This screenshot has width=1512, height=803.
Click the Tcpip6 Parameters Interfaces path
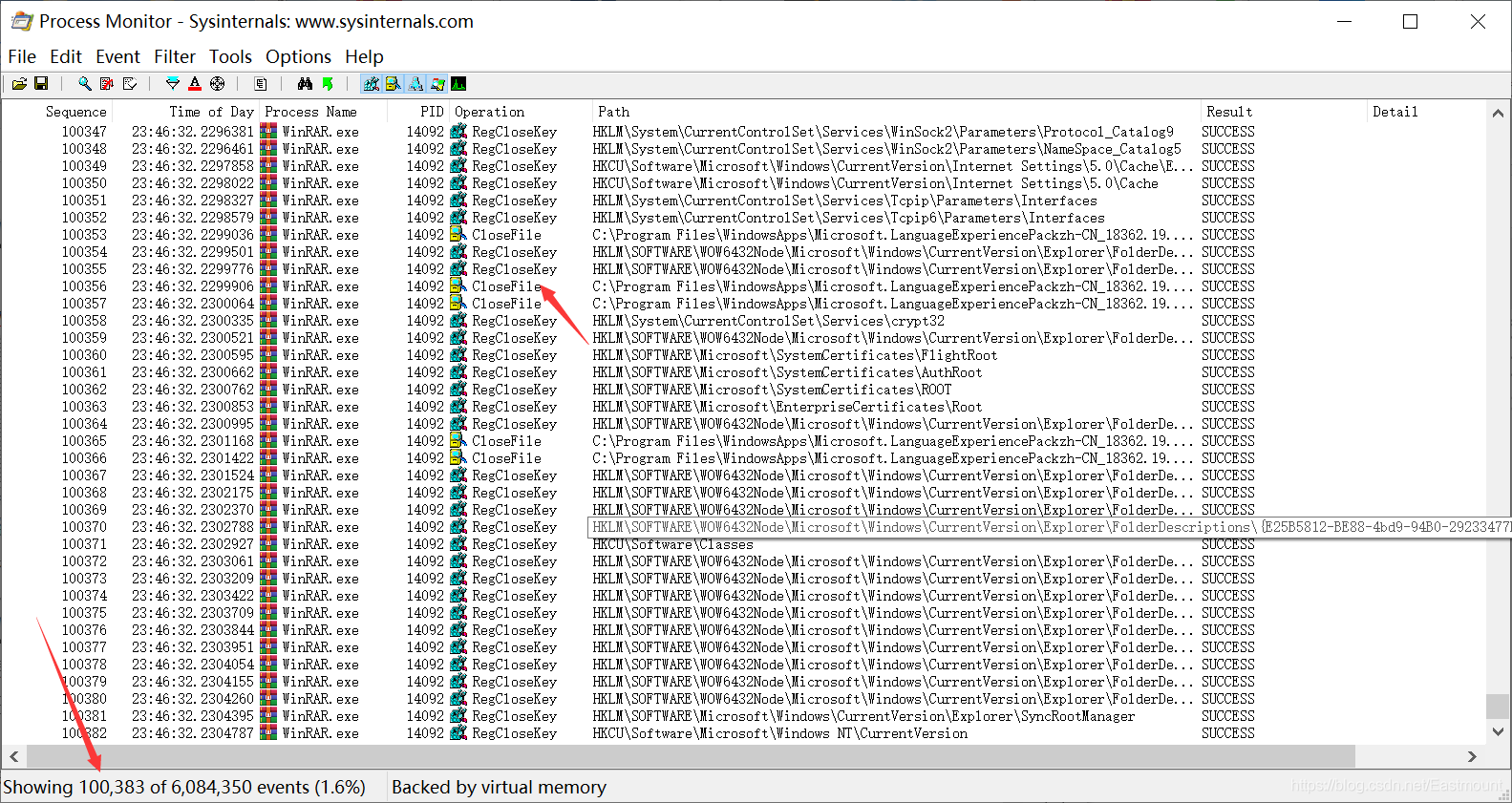[848, 218]
